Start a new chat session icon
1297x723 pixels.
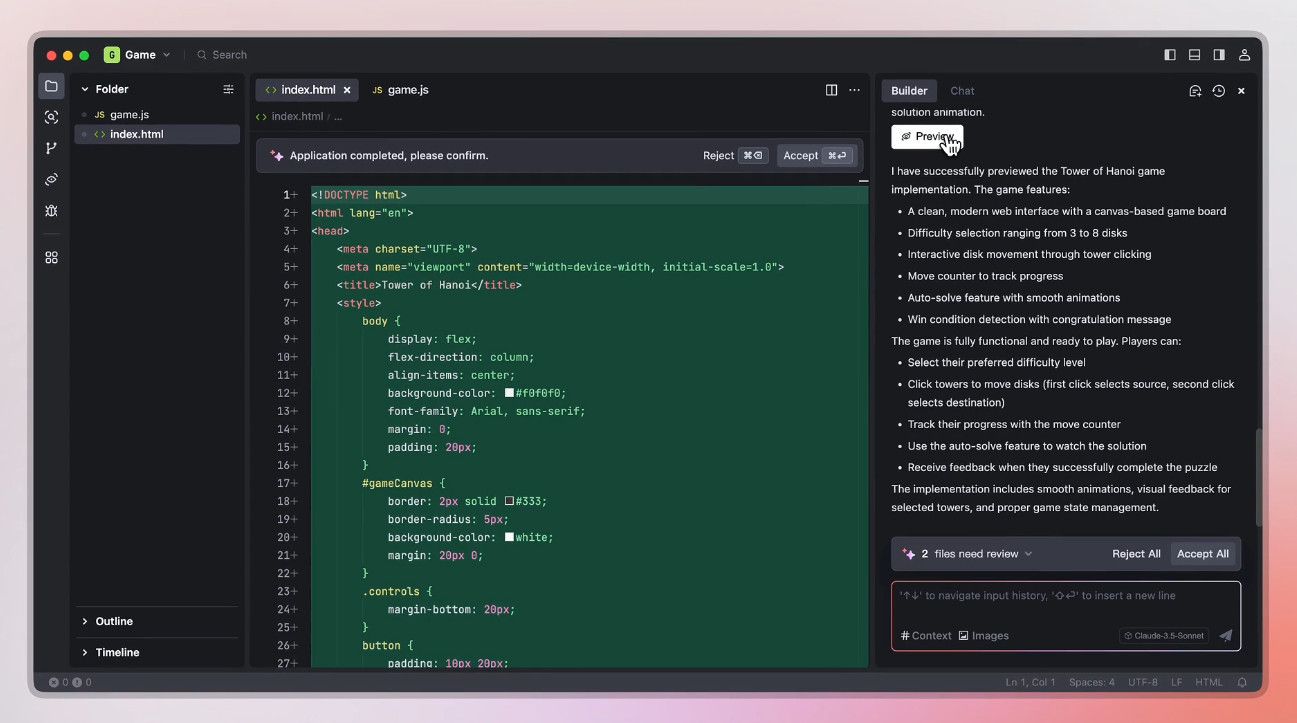(1195, 91)
